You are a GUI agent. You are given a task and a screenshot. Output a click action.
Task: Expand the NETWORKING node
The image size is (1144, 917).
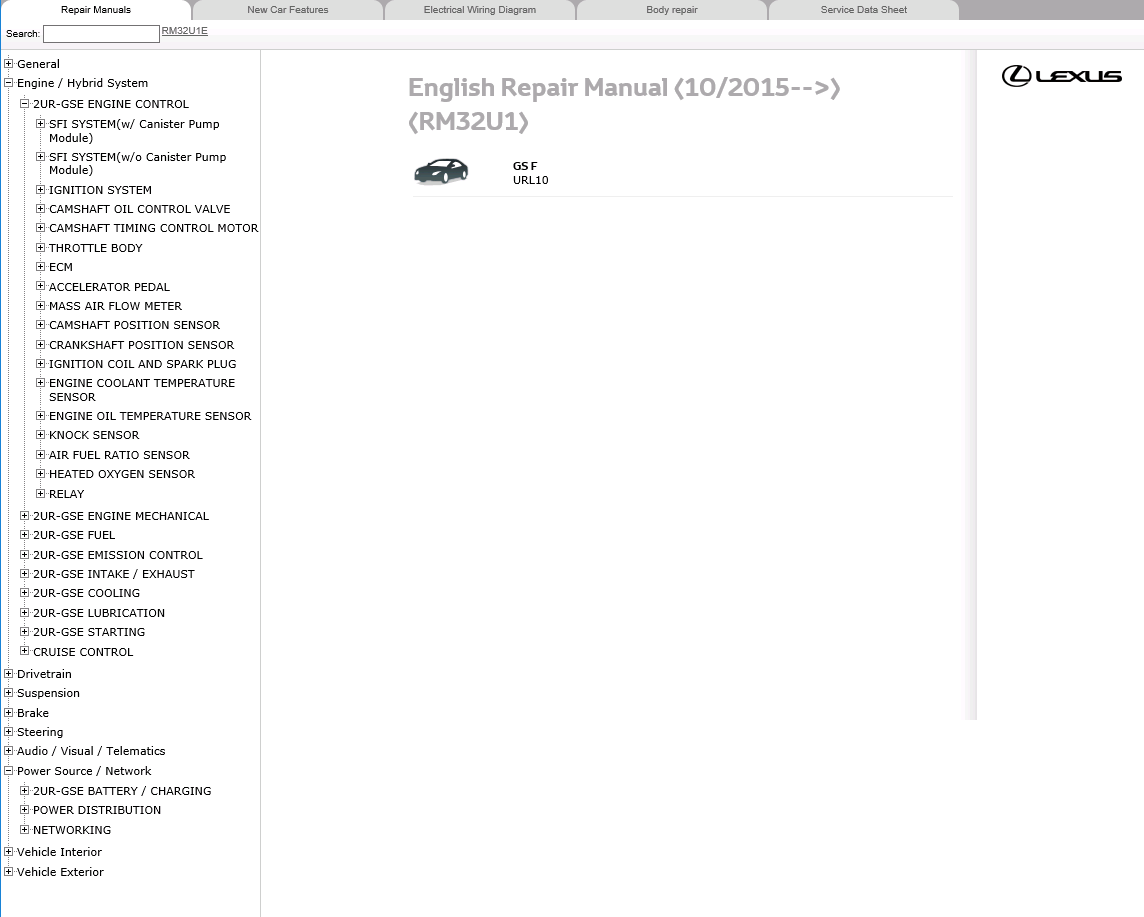pyautogui.click(x=25, y=829)
